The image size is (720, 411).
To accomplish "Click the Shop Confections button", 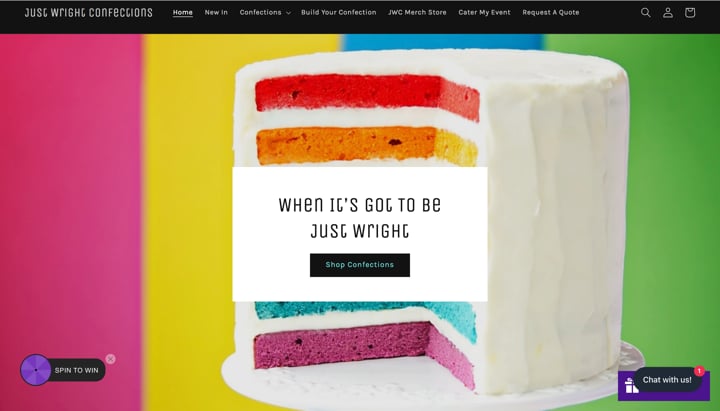I will tap(360, 265).
